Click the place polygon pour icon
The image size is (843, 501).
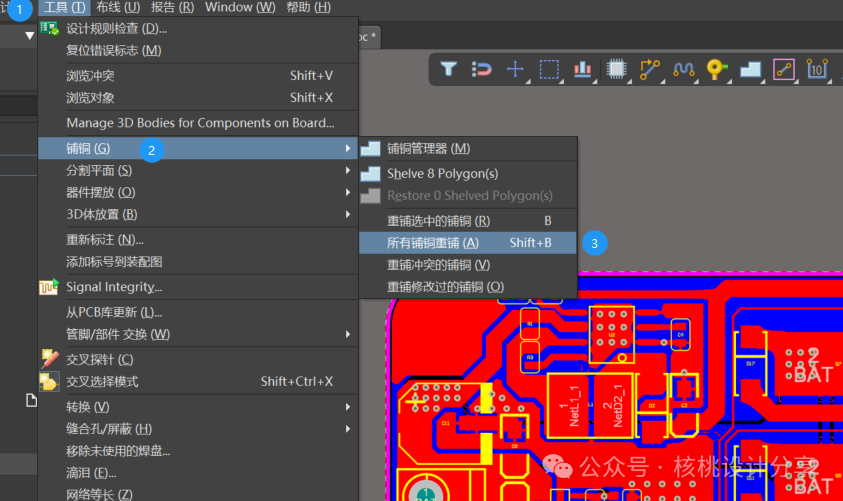point(751,69)
